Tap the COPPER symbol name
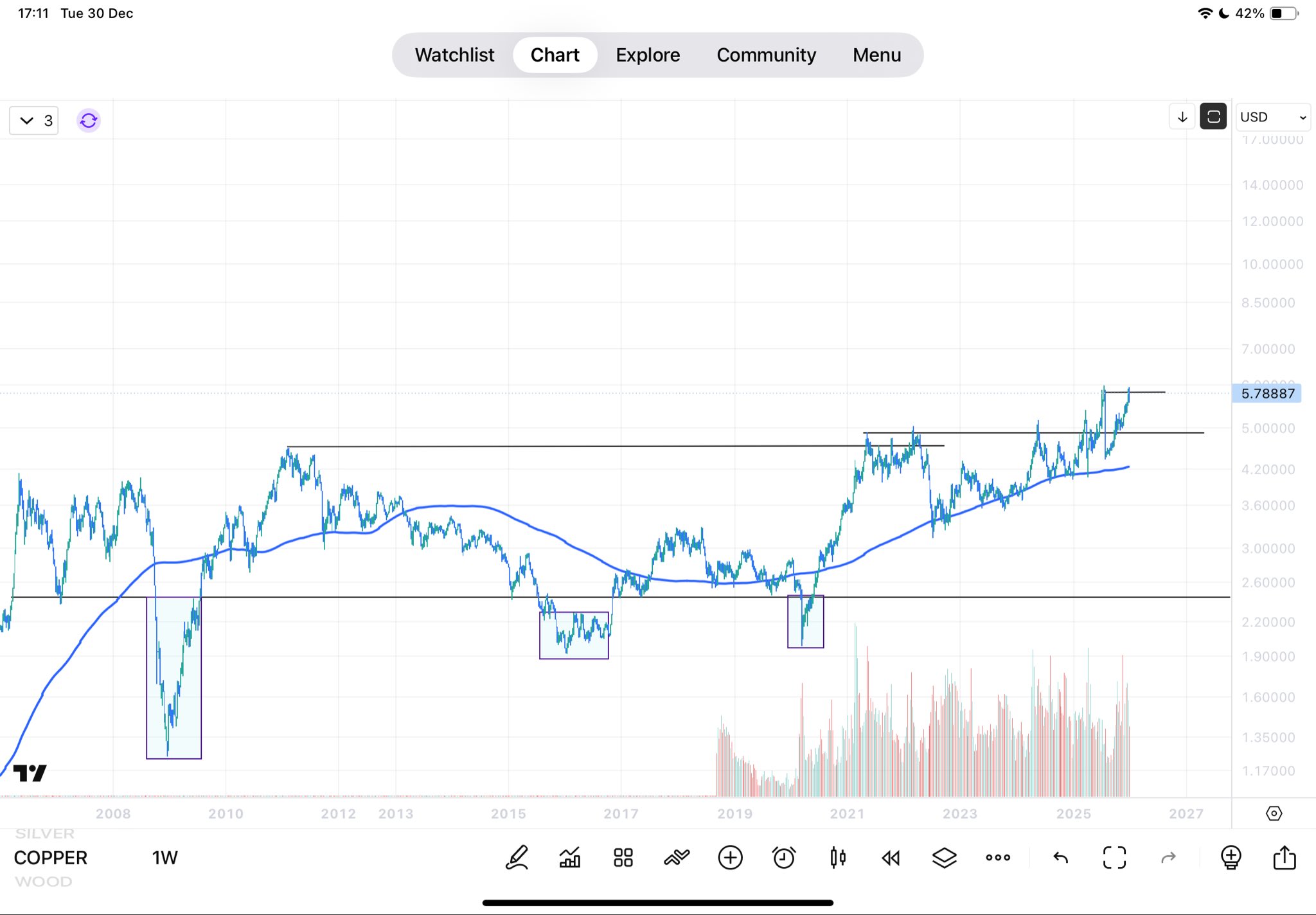 (x=51, y=858)
